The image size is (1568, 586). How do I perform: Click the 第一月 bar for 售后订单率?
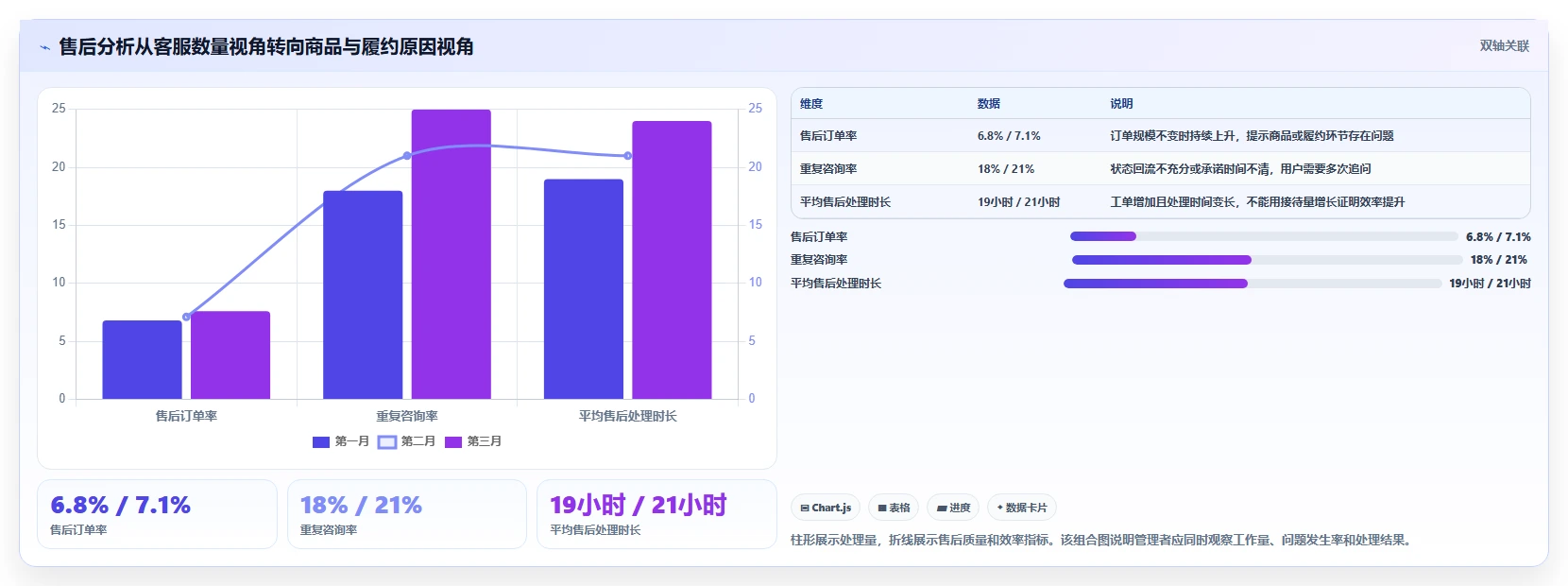(143, 359)
